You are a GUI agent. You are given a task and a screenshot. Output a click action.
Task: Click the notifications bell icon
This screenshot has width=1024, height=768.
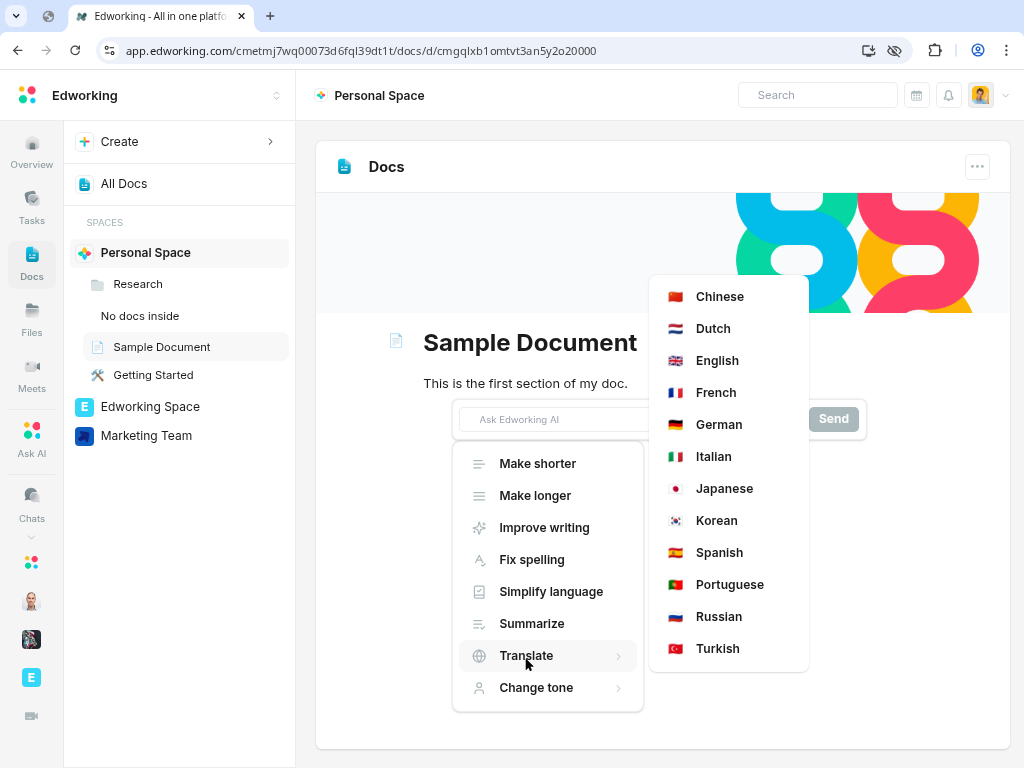pyautogui.click(x=948, y=95)
